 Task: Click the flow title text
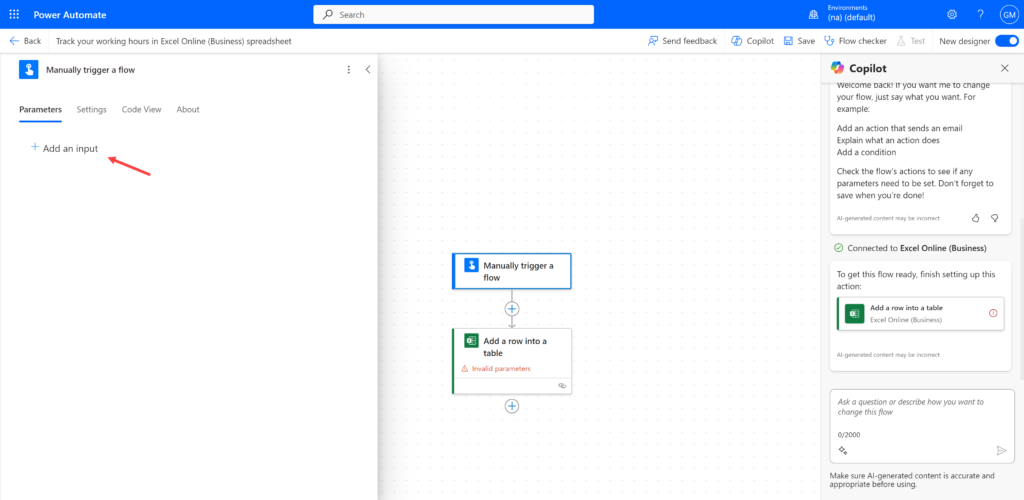point(174,41)
